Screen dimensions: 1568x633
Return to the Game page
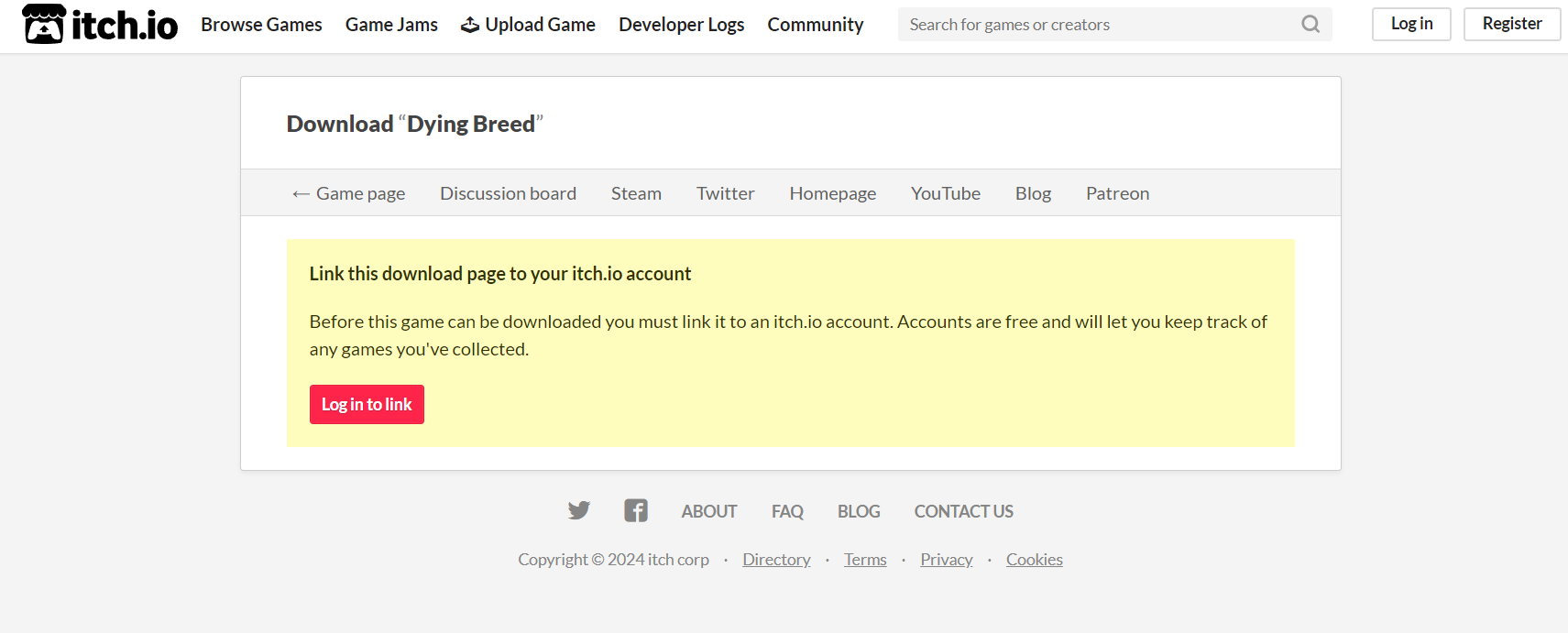349,193
